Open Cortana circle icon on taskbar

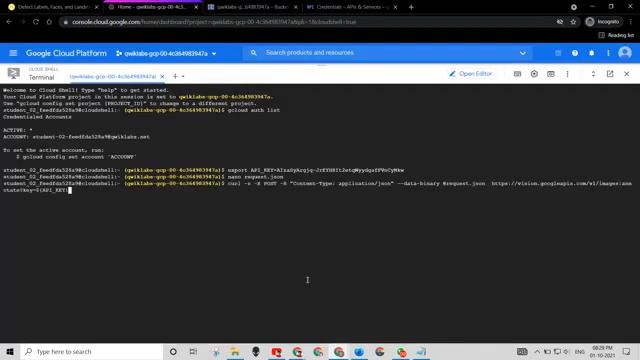click(x=173, y=351)
